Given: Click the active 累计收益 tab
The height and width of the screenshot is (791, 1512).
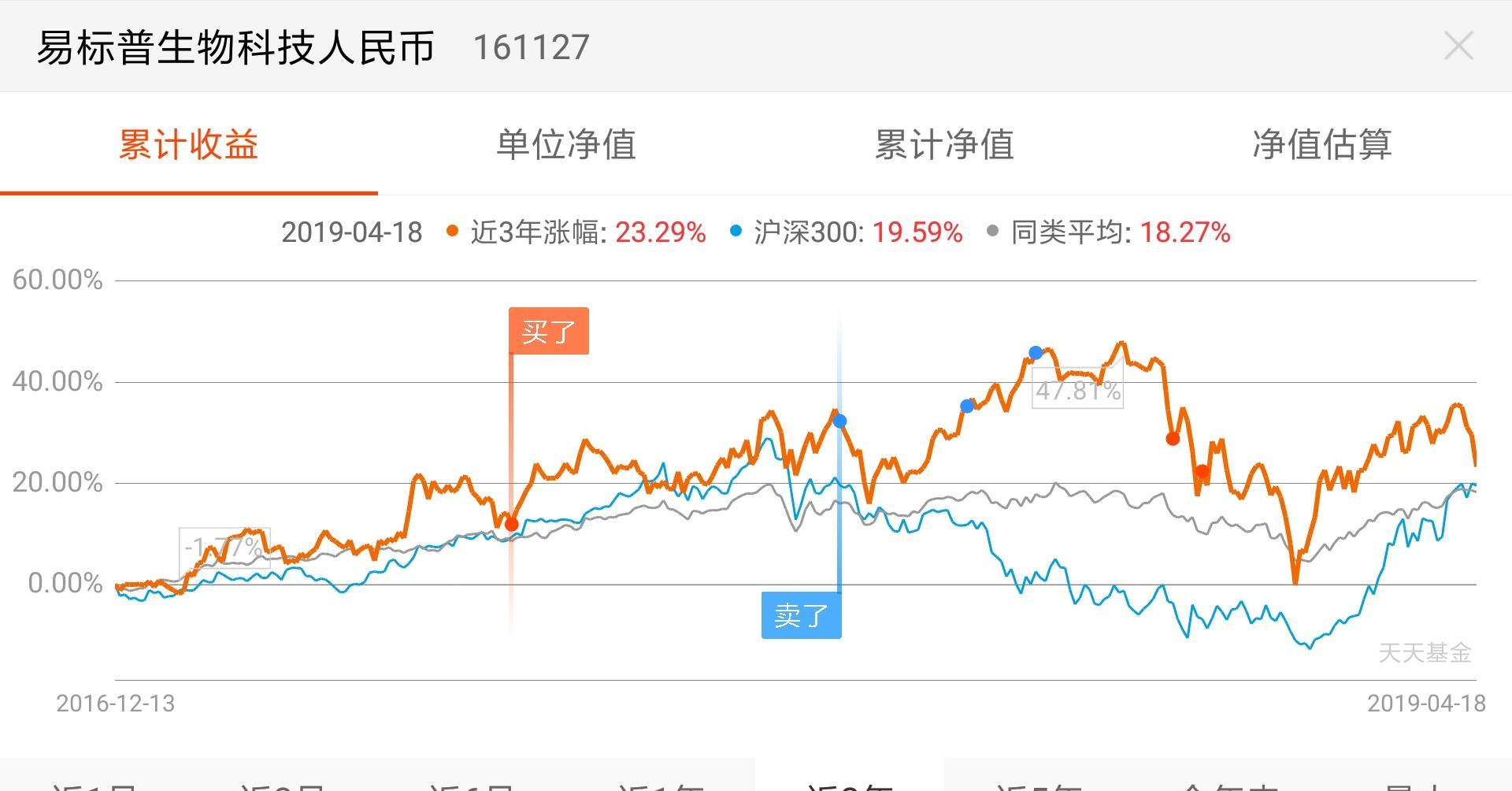Looking at the screenshot, I should 189,145.
